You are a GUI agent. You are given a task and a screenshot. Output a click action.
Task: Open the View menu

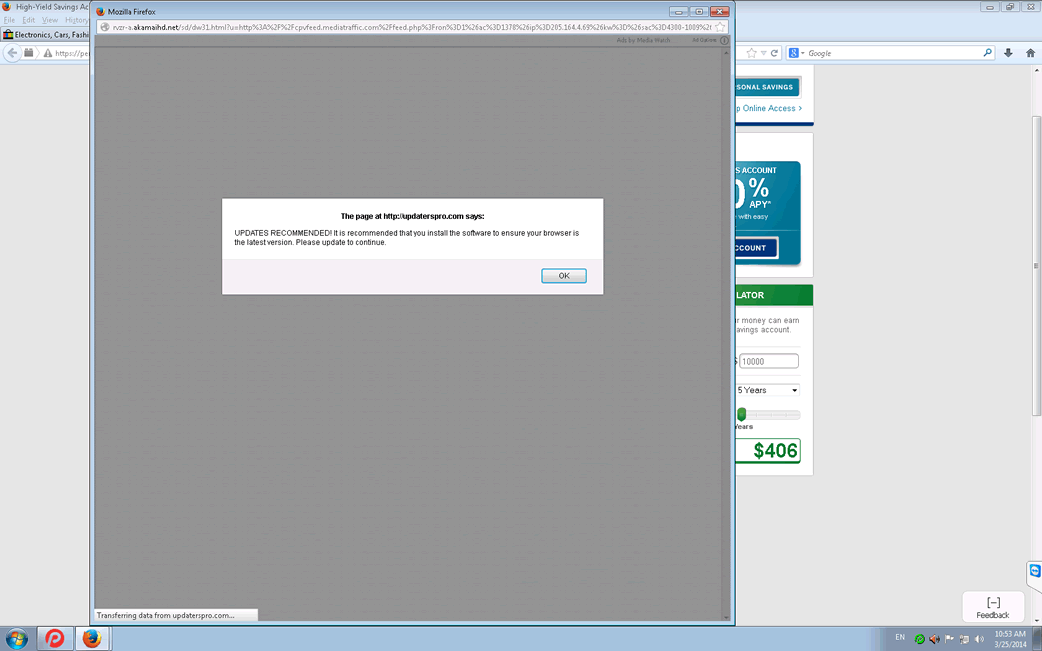click(x=49, y=20)
